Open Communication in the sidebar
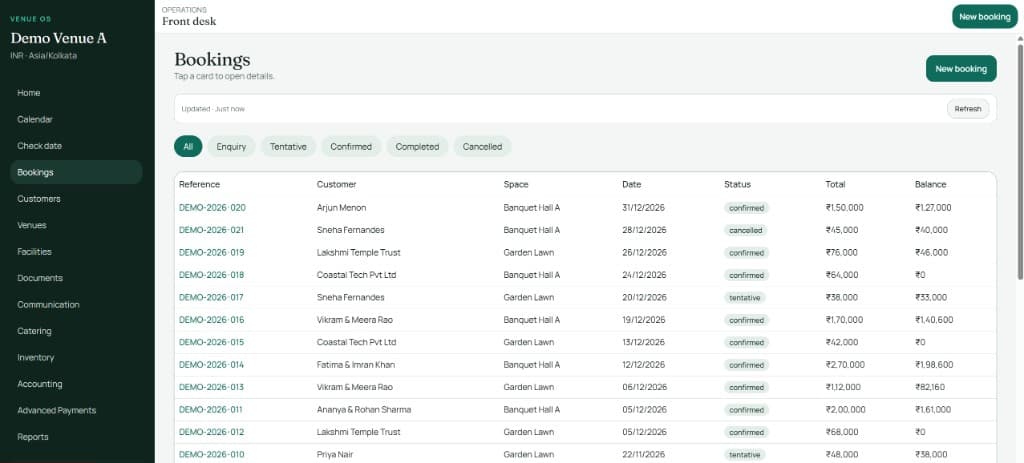This screenshot has height=463, width=1024. [76, 304]
